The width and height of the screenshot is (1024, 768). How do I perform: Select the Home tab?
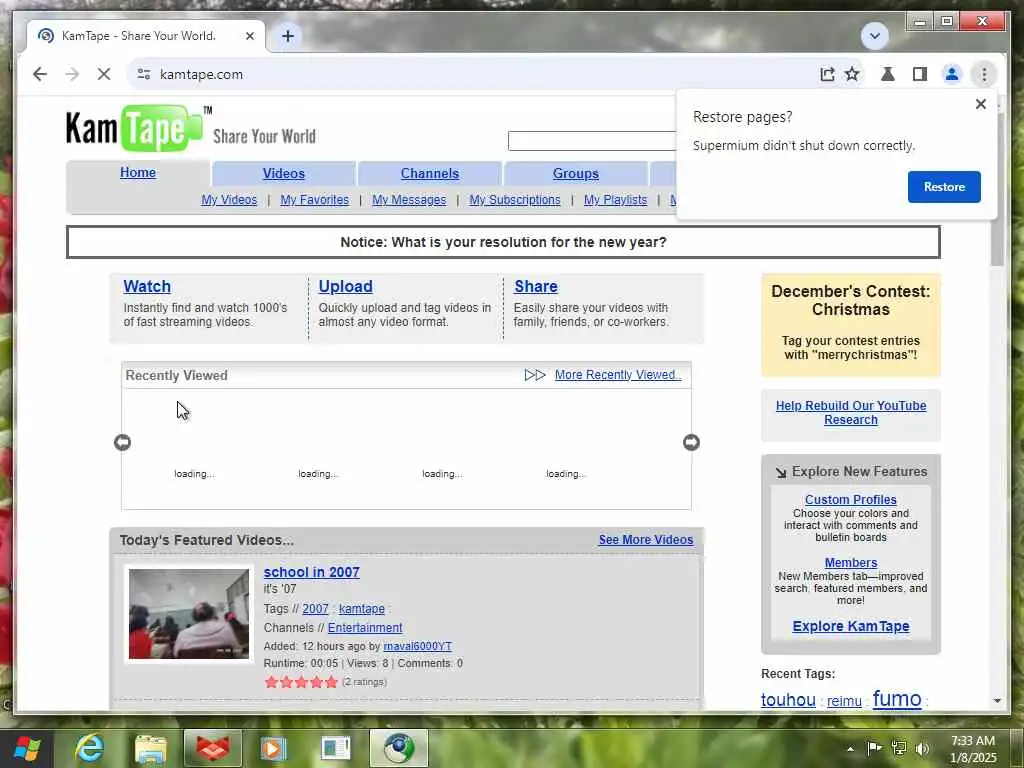(138, 172)
